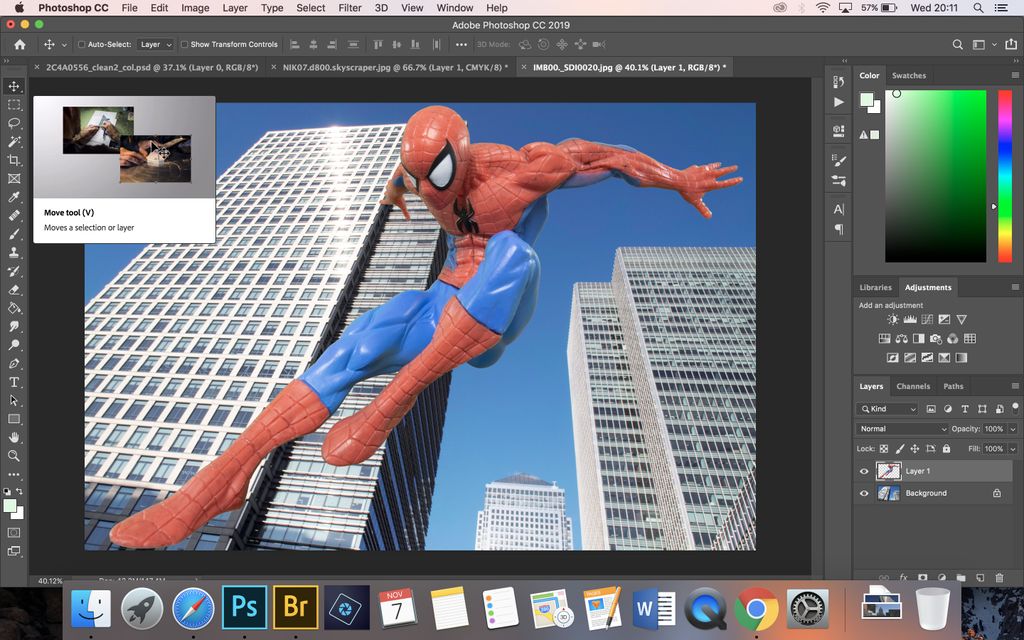Image resolution: width=1024 pixels, height=640 pixels.
Task: Open the blend mode dropdown showing Normal
Action: pyautogui.click(x=900, y=428)
